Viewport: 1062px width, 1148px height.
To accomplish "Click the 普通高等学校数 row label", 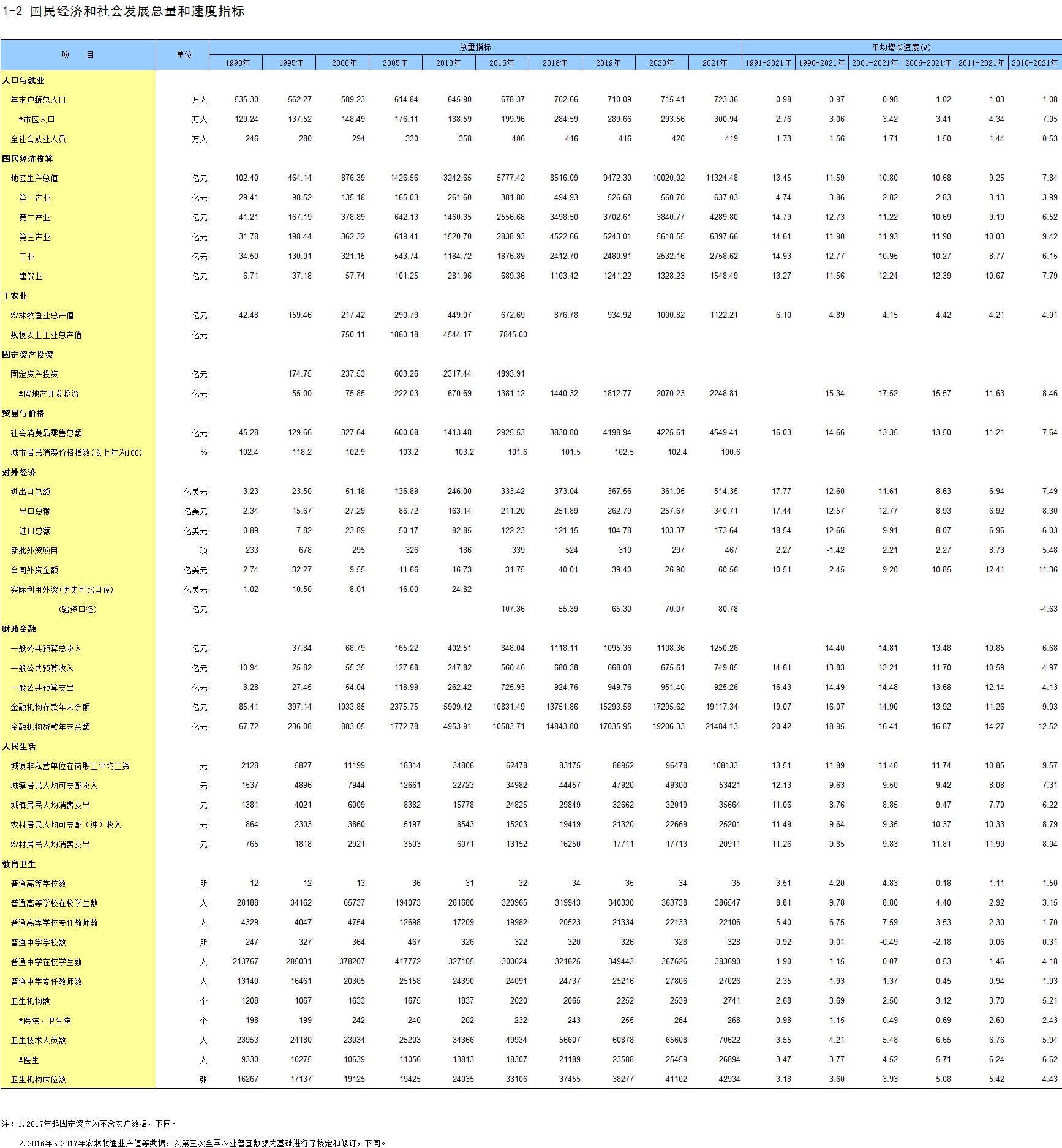I will [38, 884].
